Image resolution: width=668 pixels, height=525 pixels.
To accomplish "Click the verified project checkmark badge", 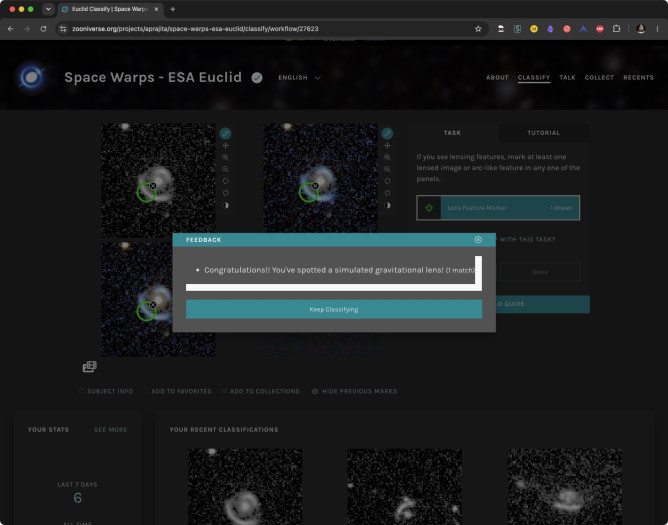I will point(257,78).
